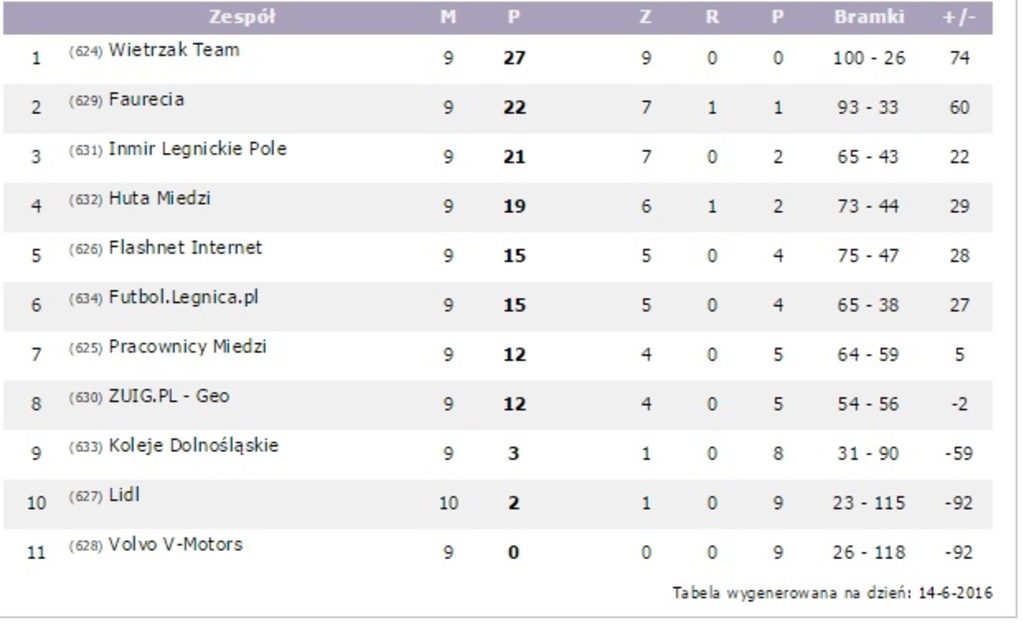Select Pracownicy Miedzi team name
Image resolution: width=1024 pixels, height=623 pixels.
(187, 346)
